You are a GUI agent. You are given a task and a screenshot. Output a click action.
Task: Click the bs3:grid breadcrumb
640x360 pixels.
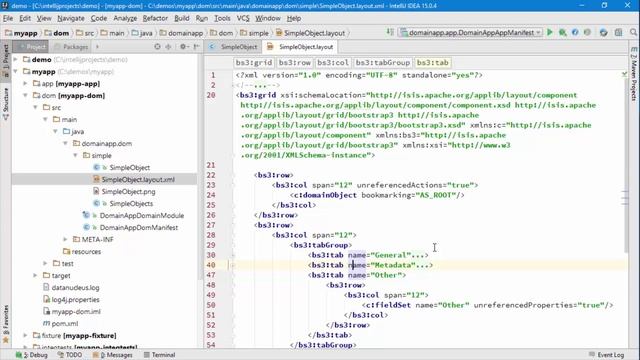pyautogui.click(x=253, y=62)
